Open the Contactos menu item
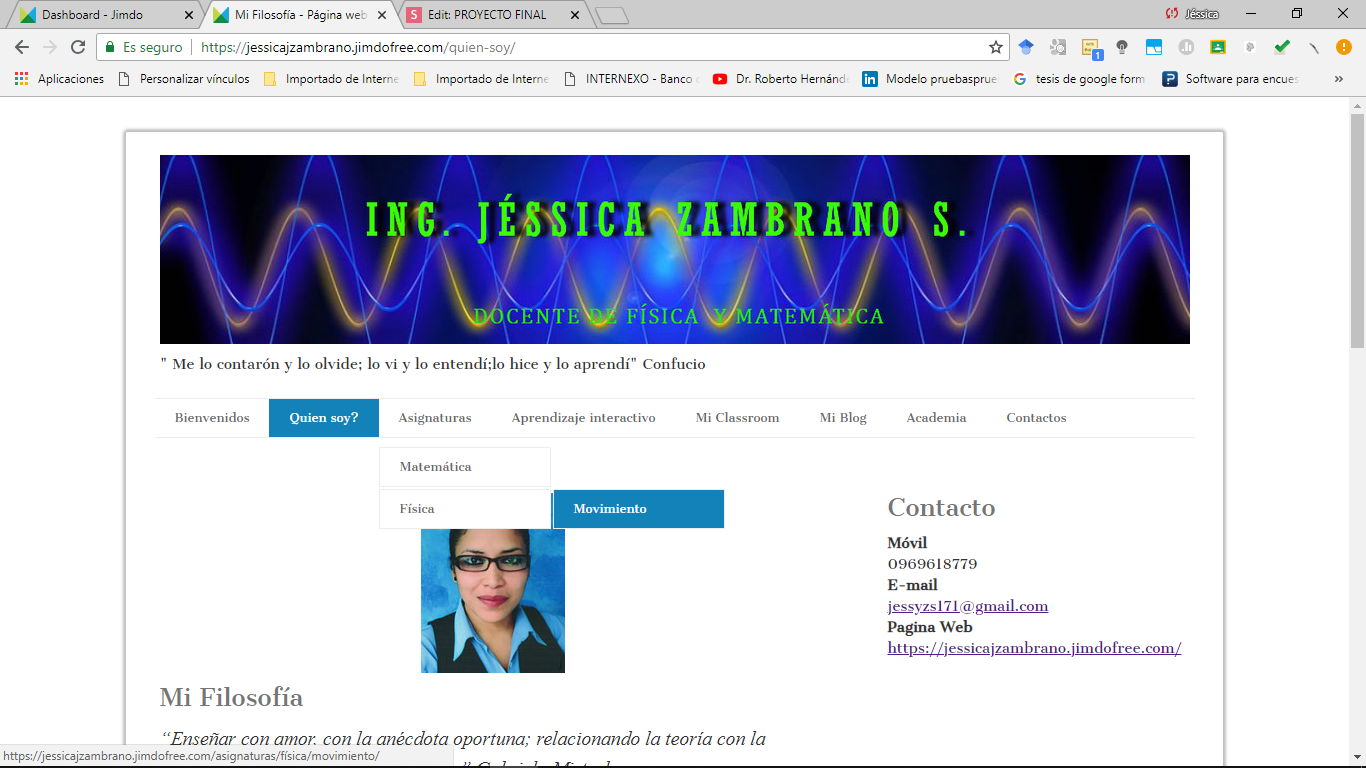 coord(1036,418)
